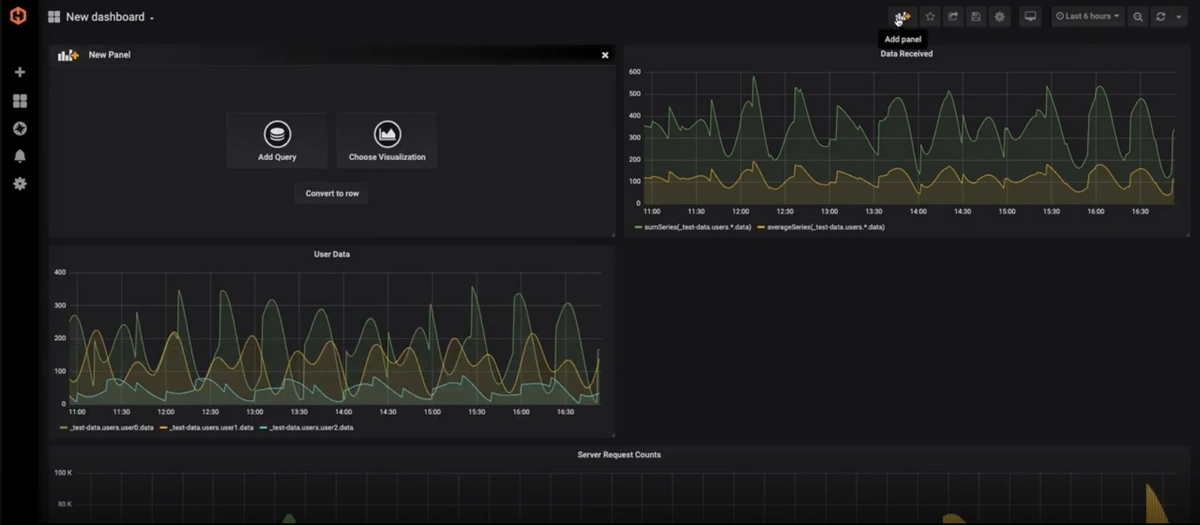Image resolution: width=1200 pixels, height=525 pixels.
Task: Toggle averageSeries legend entry in Data Received
Action: click(x=821, y=227)
